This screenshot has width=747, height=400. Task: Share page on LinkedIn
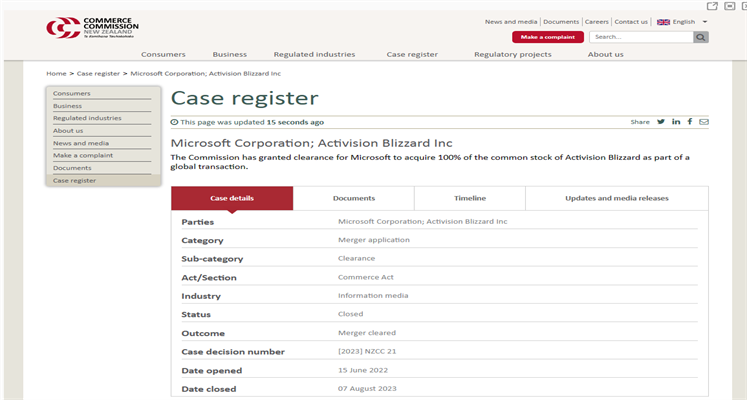(x=676, y=122)
